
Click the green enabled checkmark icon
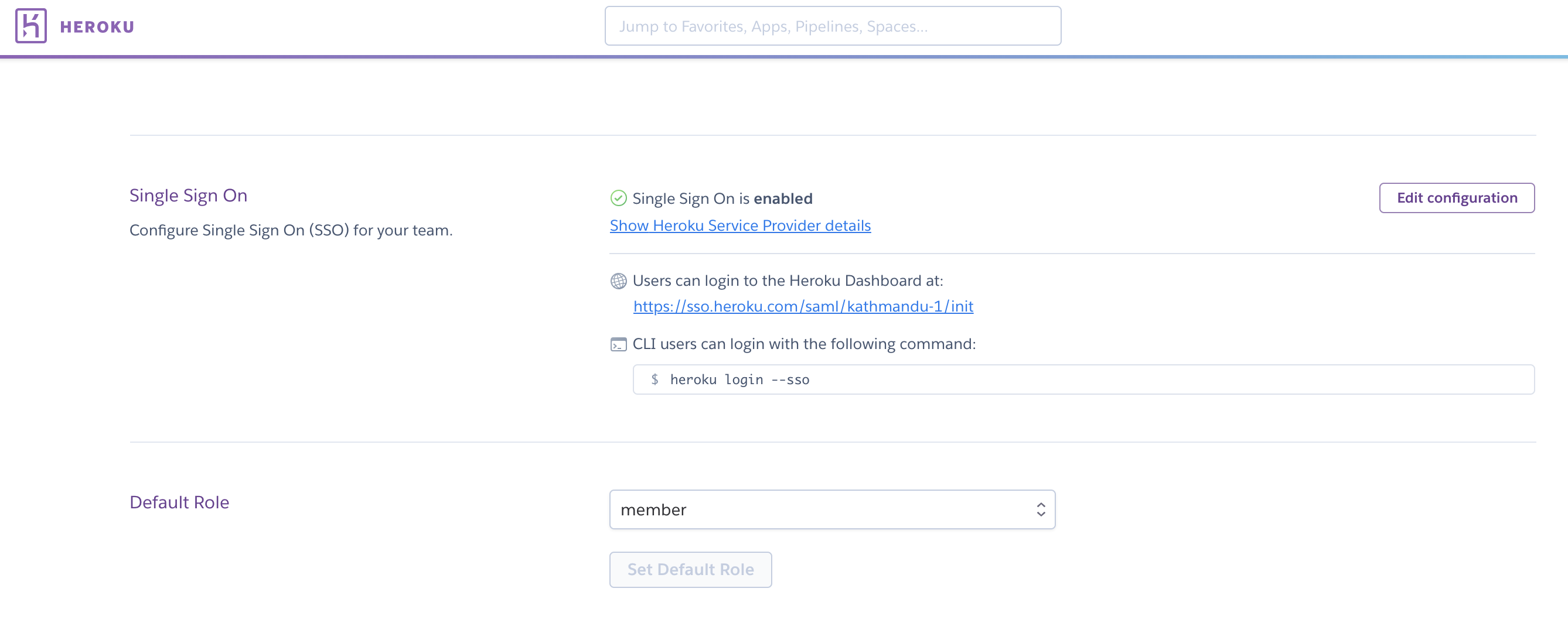tap(618, 199)
